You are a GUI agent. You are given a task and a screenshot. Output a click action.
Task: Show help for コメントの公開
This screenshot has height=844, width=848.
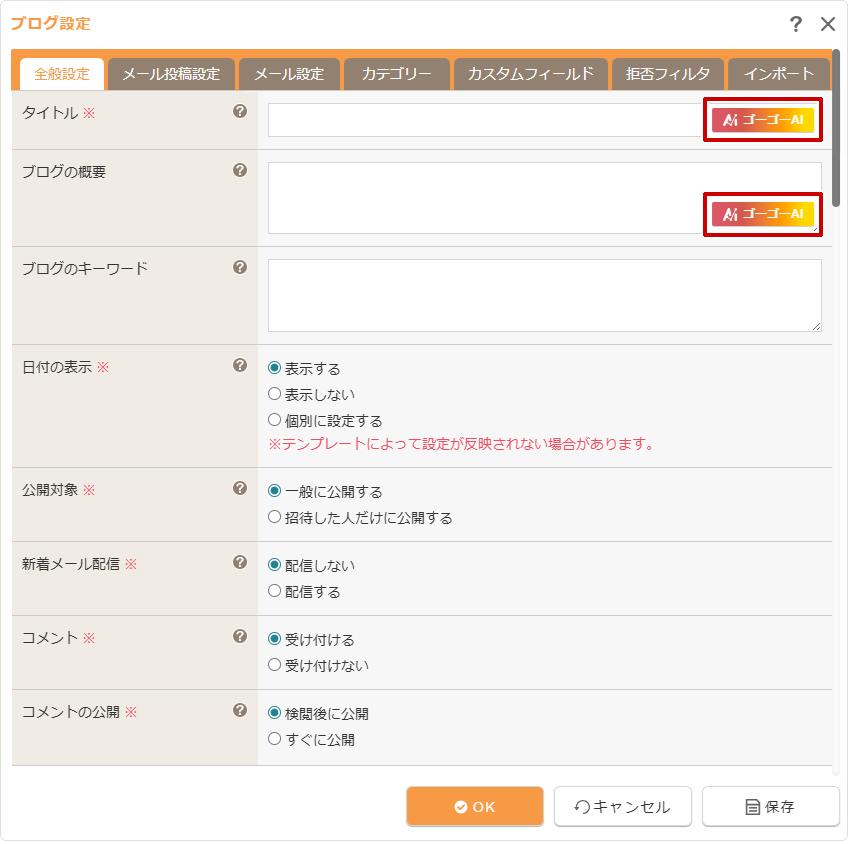(x=240, y=711)
